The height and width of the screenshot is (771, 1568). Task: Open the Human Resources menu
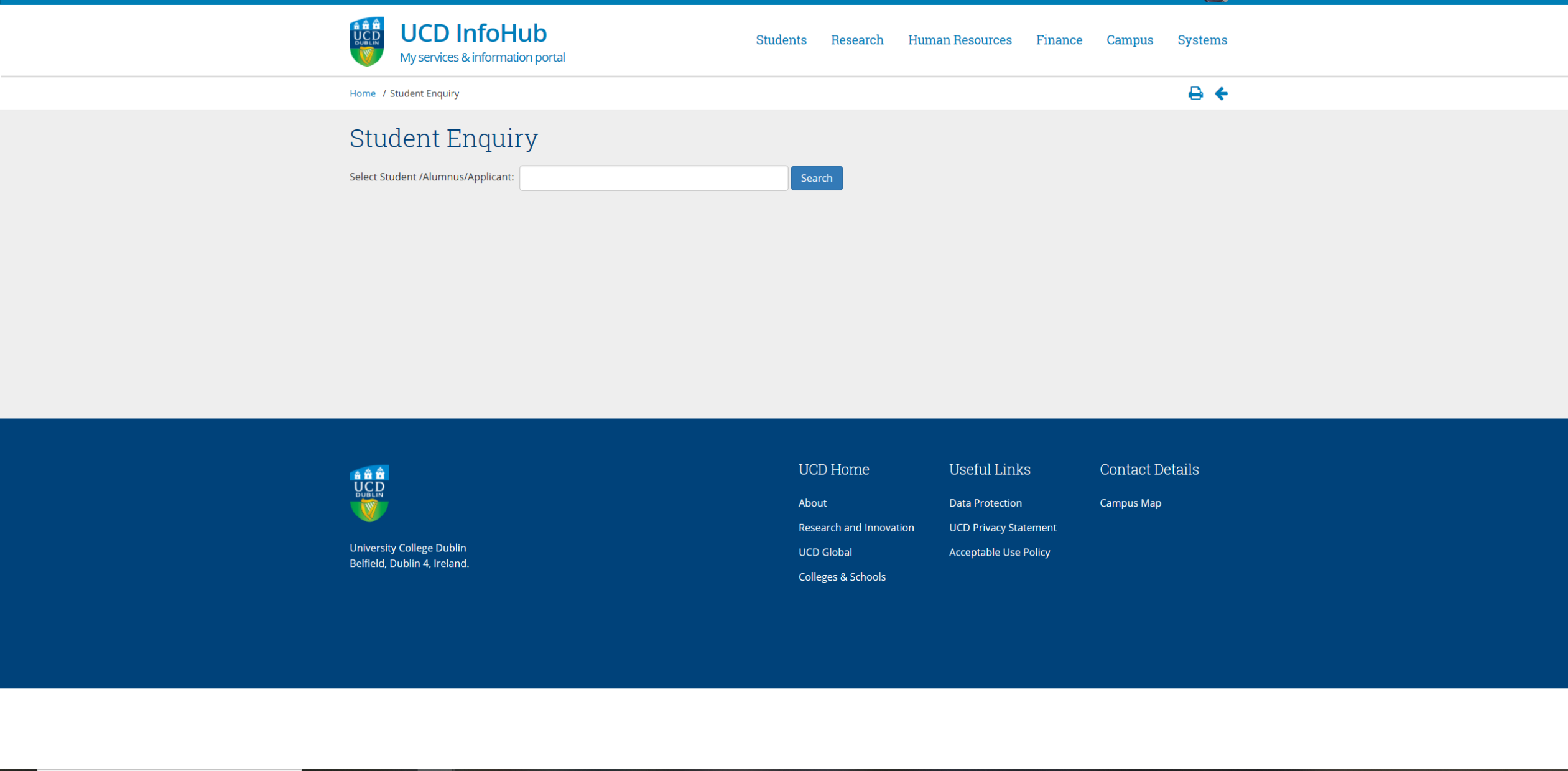(x=959, y=40)
